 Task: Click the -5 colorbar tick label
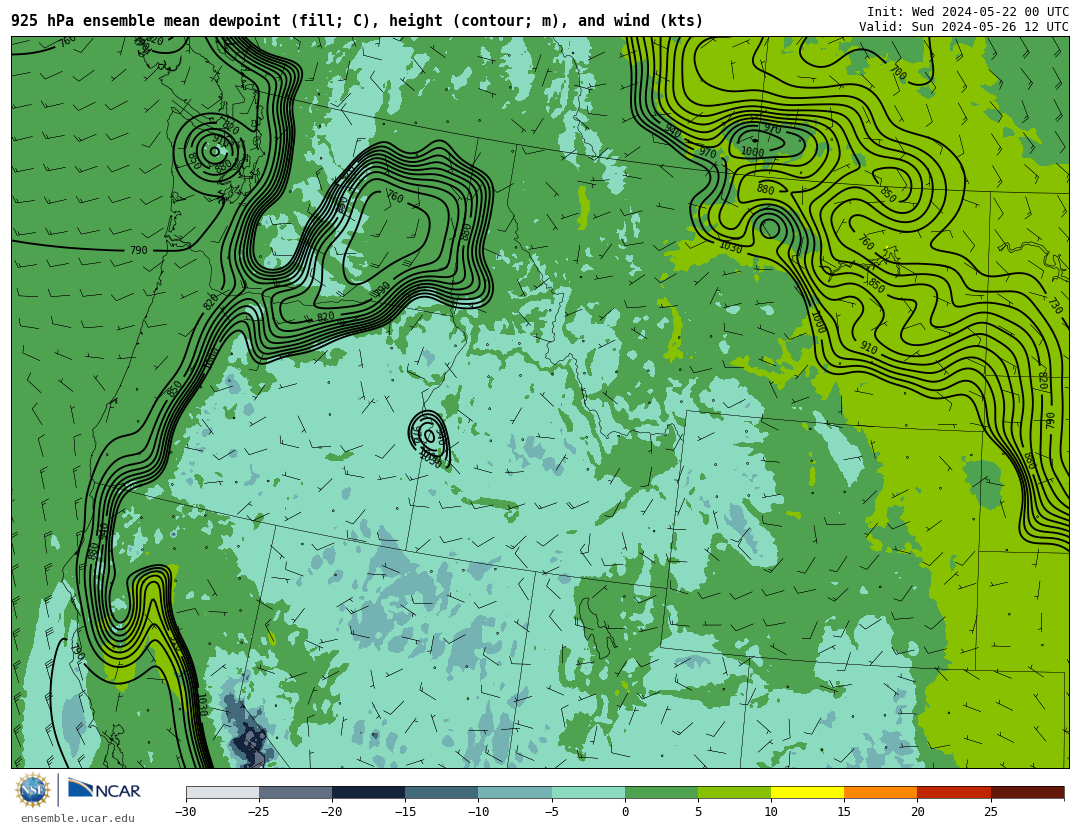[x=551, y=812]
